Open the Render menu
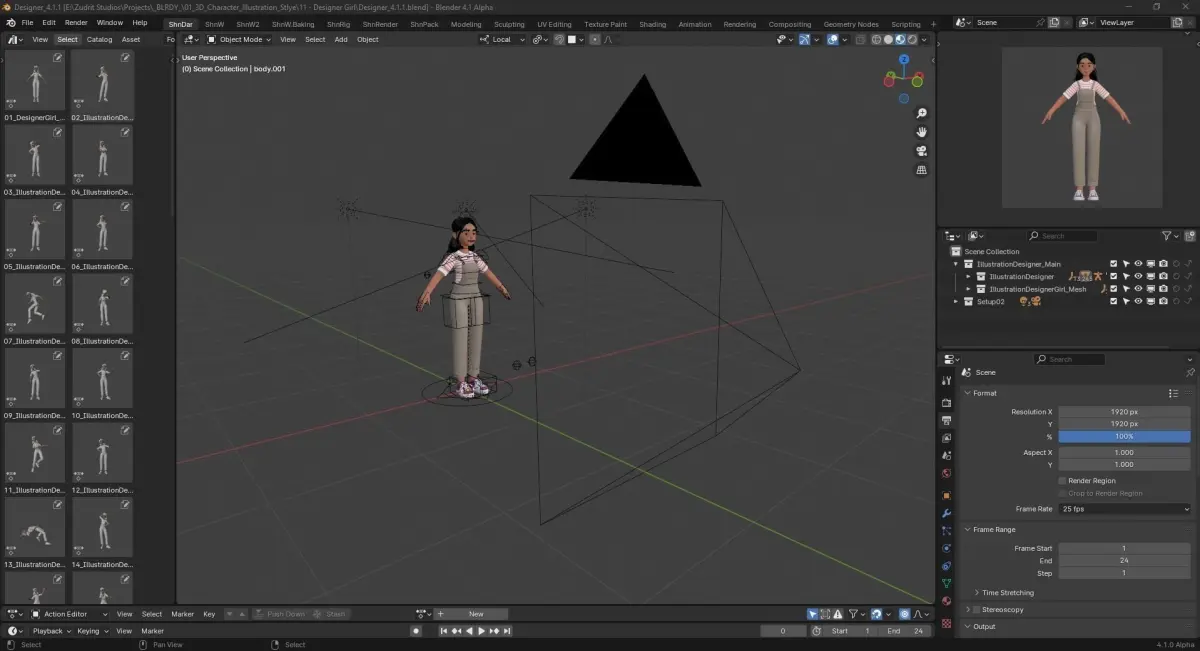This screenshot has height=651, width=1200. click(x=76, y=22)
